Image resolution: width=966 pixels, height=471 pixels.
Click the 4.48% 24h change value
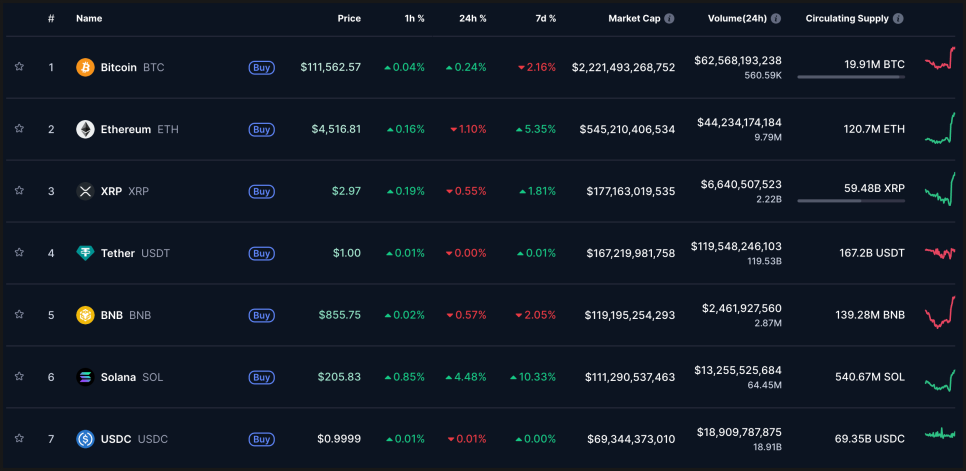466,377
